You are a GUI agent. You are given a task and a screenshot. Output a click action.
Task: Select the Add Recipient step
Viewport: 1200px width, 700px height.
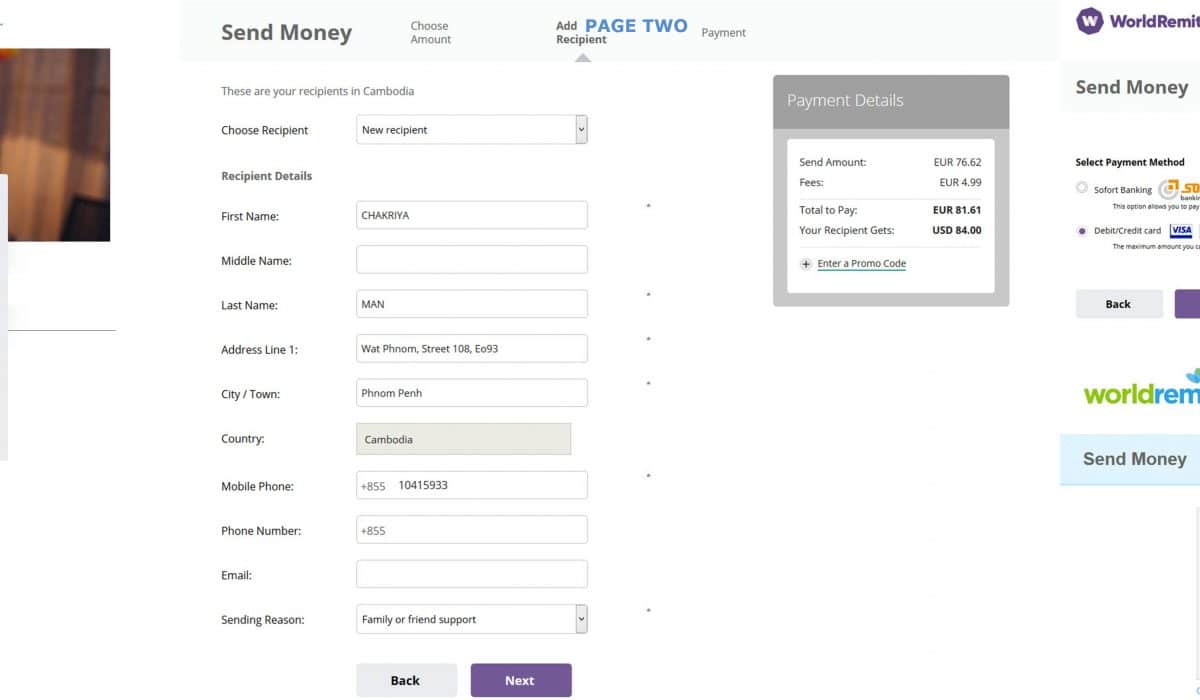(580, 33)
